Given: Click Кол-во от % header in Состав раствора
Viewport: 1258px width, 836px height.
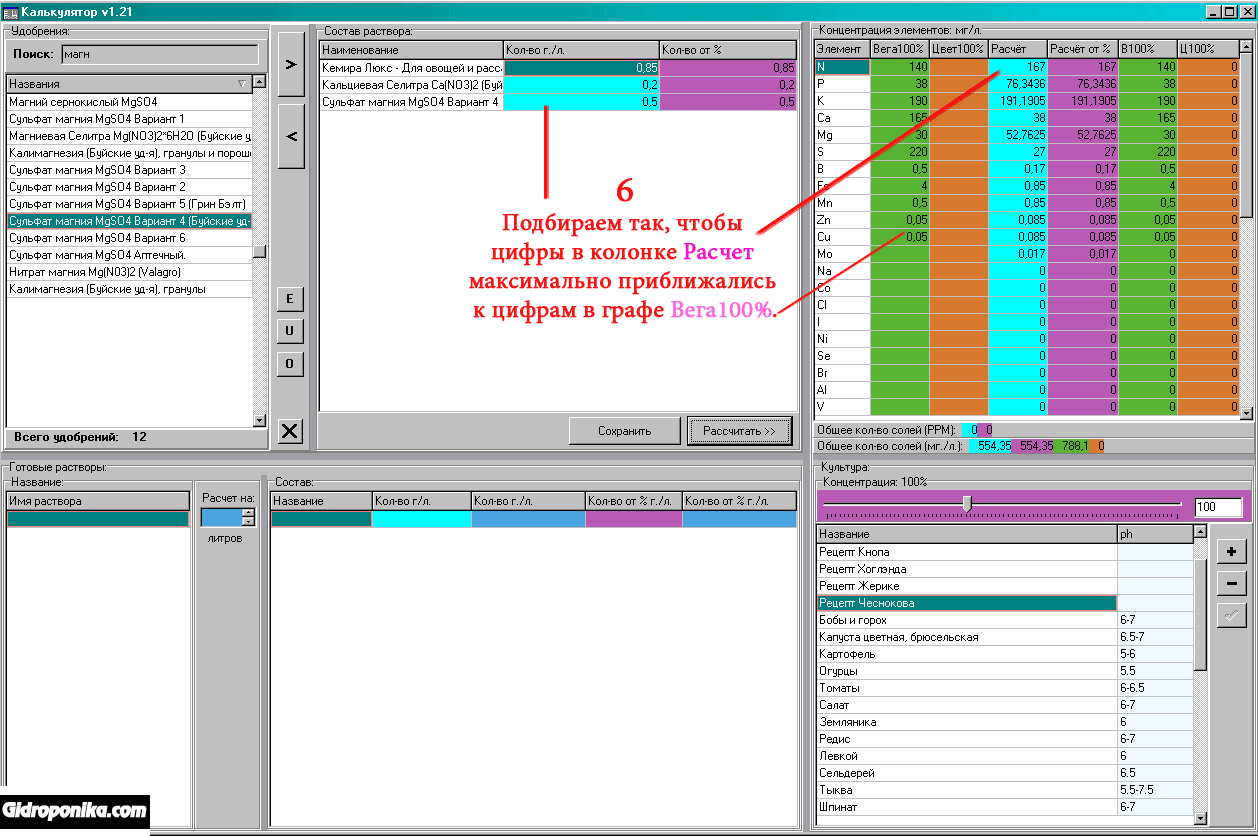Looking at the screenshot, I should tap(728, 50).
